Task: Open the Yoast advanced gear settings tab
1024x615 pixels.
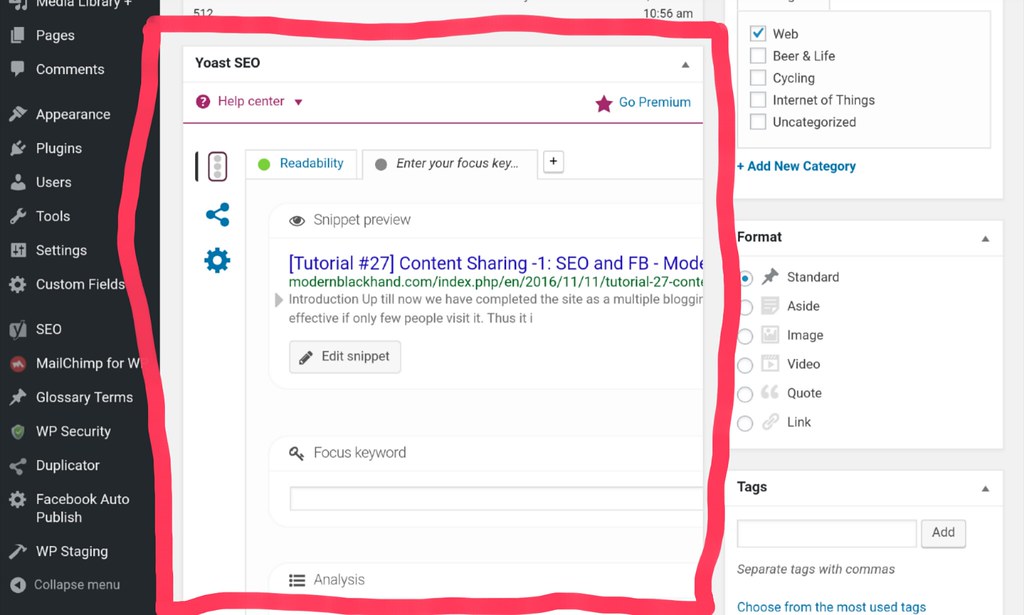Action: pos(217,261)
